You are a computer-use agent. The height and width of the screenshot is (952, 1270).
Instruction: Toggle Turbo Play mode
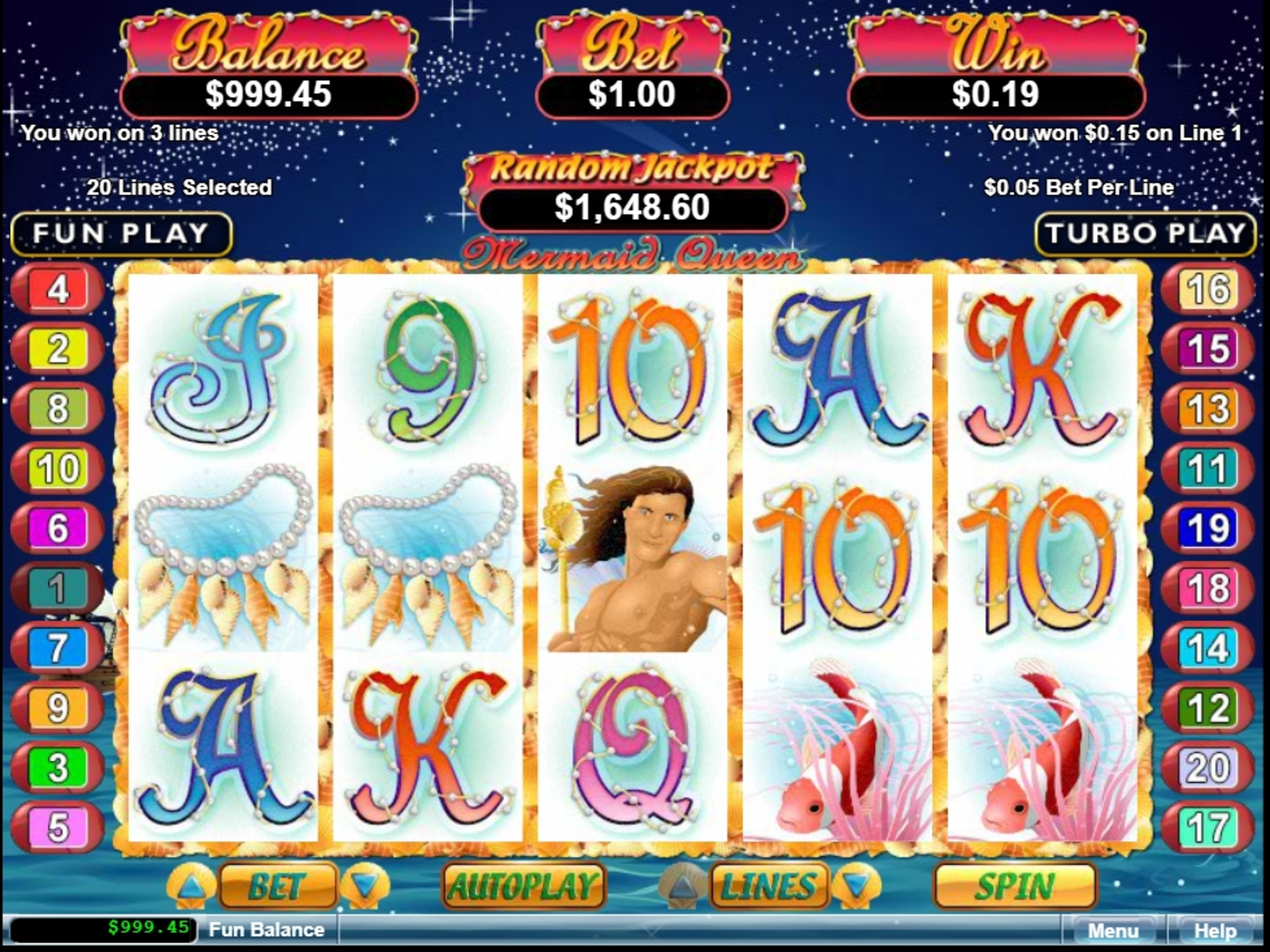click(1145, 234)
